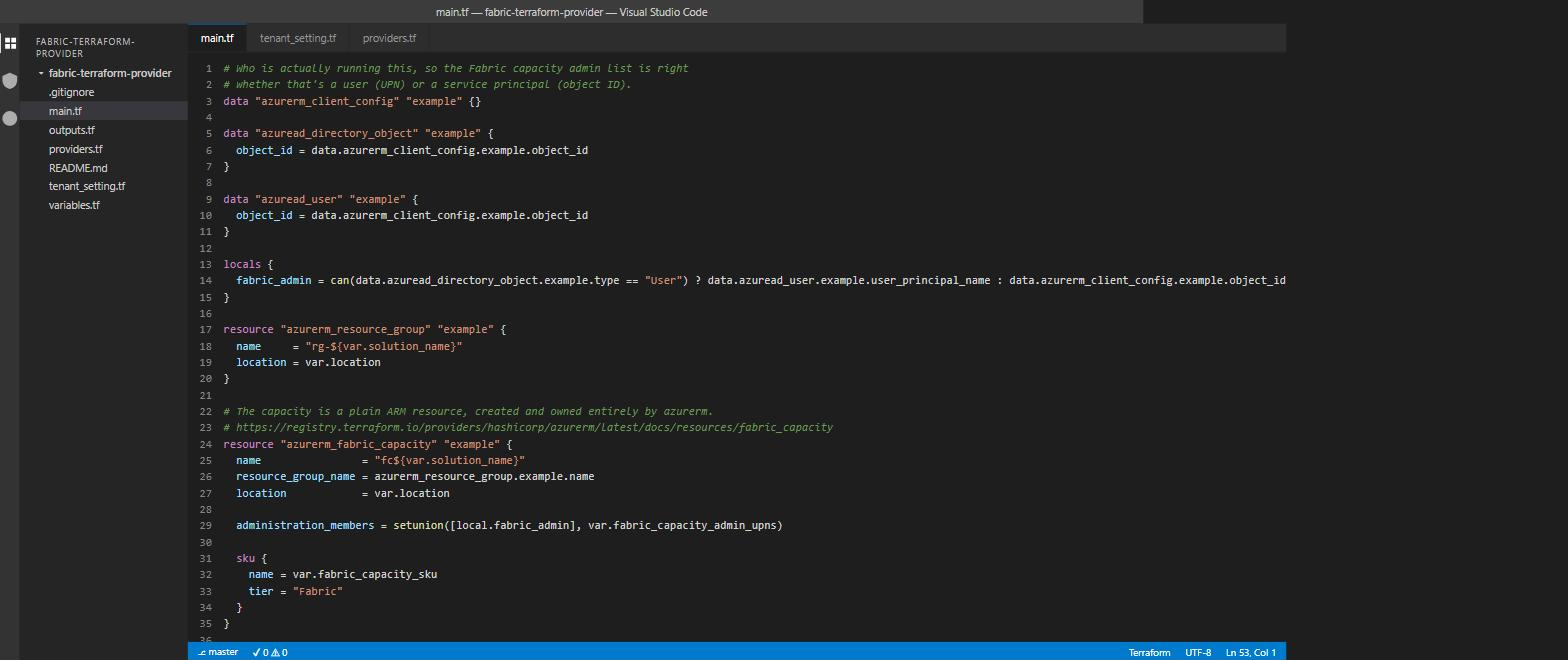Show errors and warnings count in status bar
Image resolution: width=1568 pixels, height=660 pixels.
pos(270,652)
